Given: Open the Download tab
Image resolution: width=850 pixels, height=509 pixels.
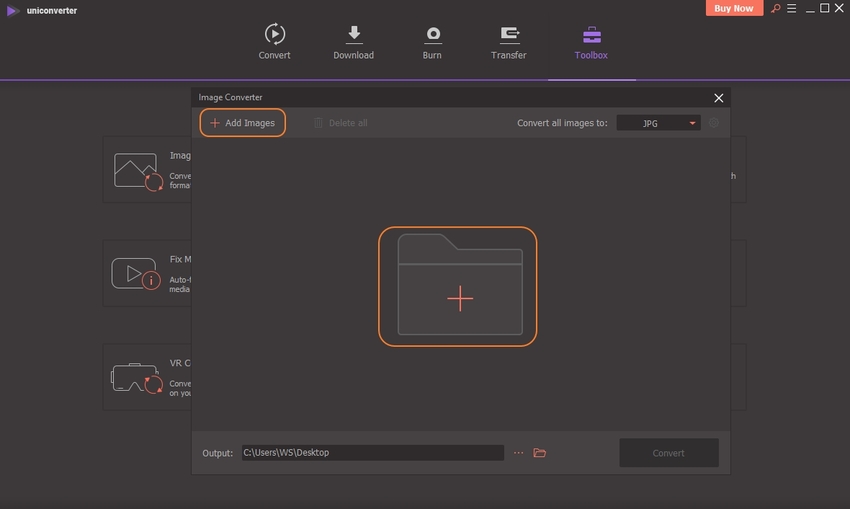Looking at the screenshot, I should 353,42.
